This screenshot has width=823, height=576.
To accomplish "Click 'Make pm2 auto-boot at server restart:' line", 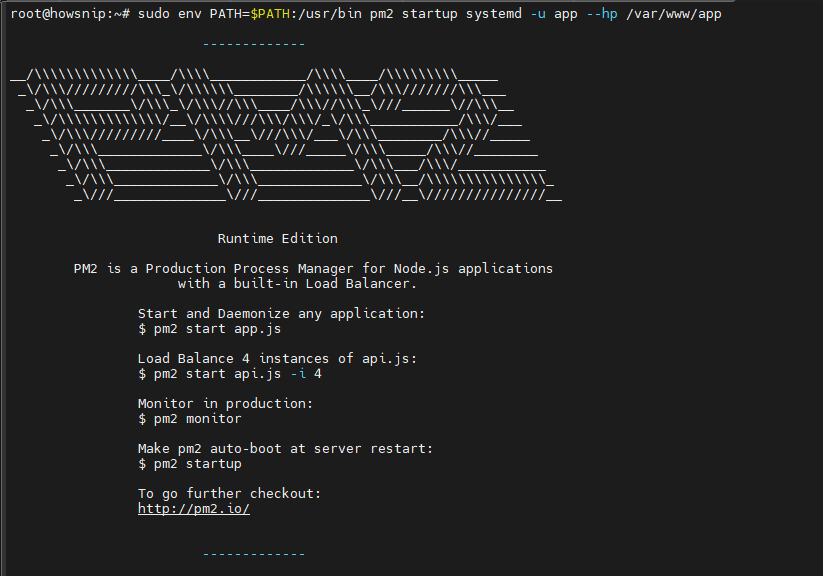I will (x=286, y=449).
